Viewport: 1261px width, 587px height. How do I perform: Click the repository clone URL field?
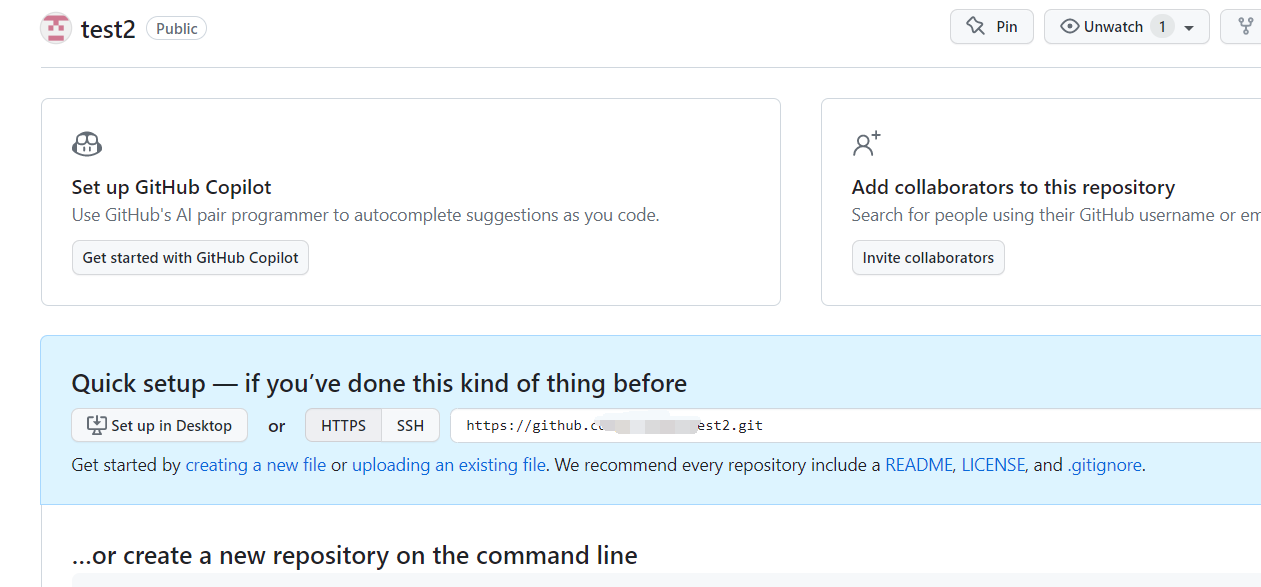(x=855, y=425)
